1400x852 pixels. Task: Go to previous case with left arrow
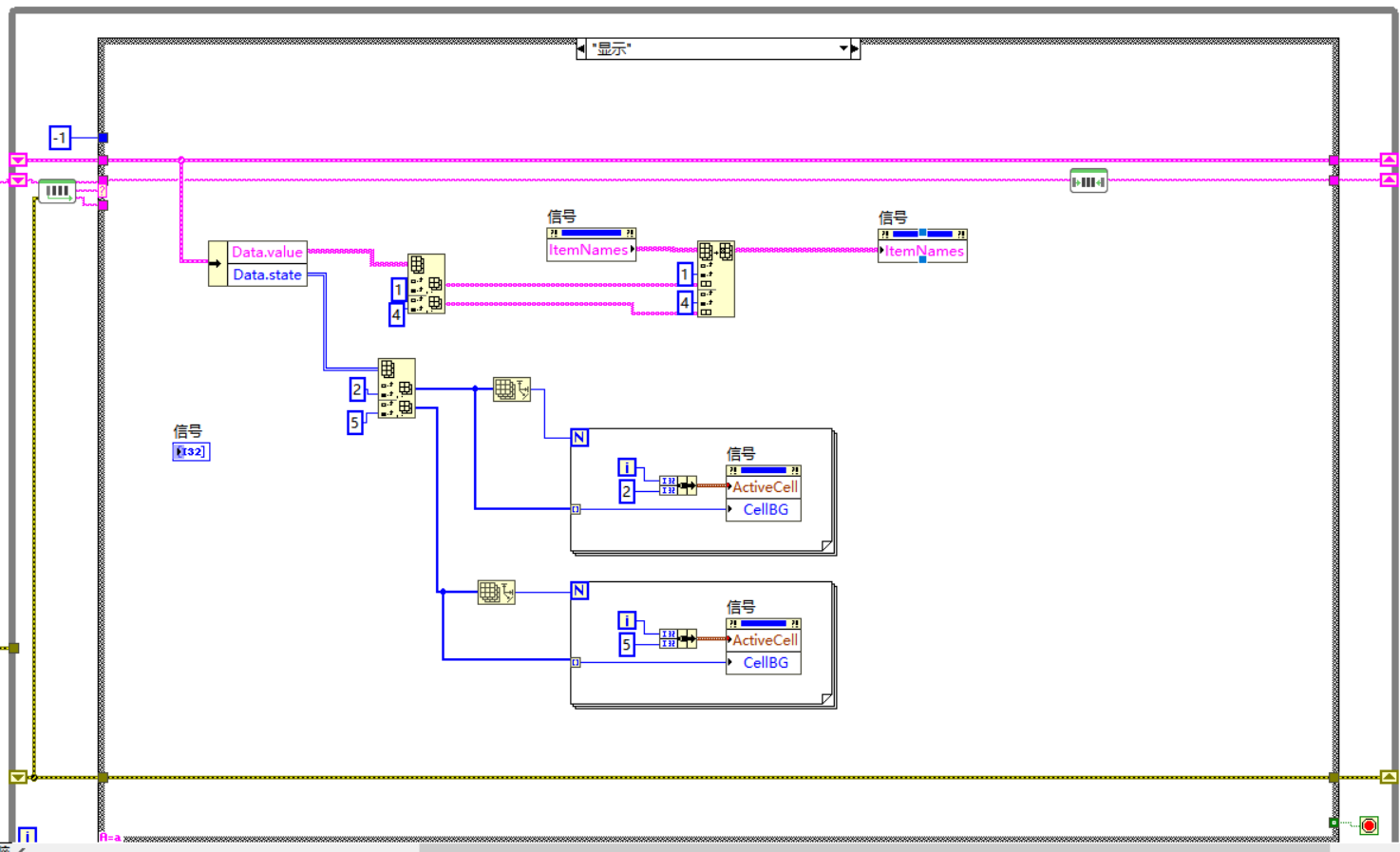click(x=581, y=48)
